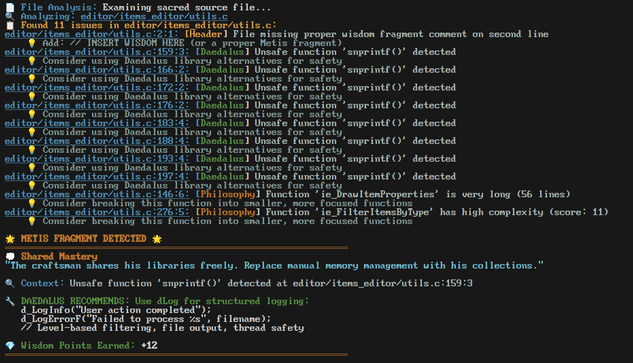Click the wrench icon by DAEDALUS RECOMMENDS

click(x=10, y=301)
